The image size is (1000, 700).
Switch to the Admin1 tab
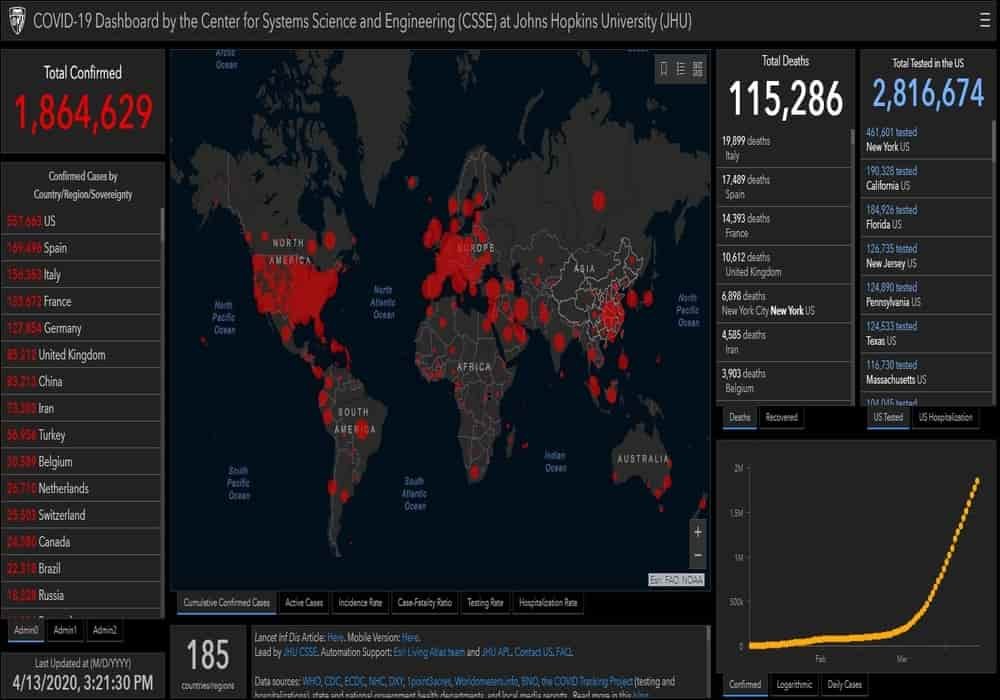click(x=65, y=630)
